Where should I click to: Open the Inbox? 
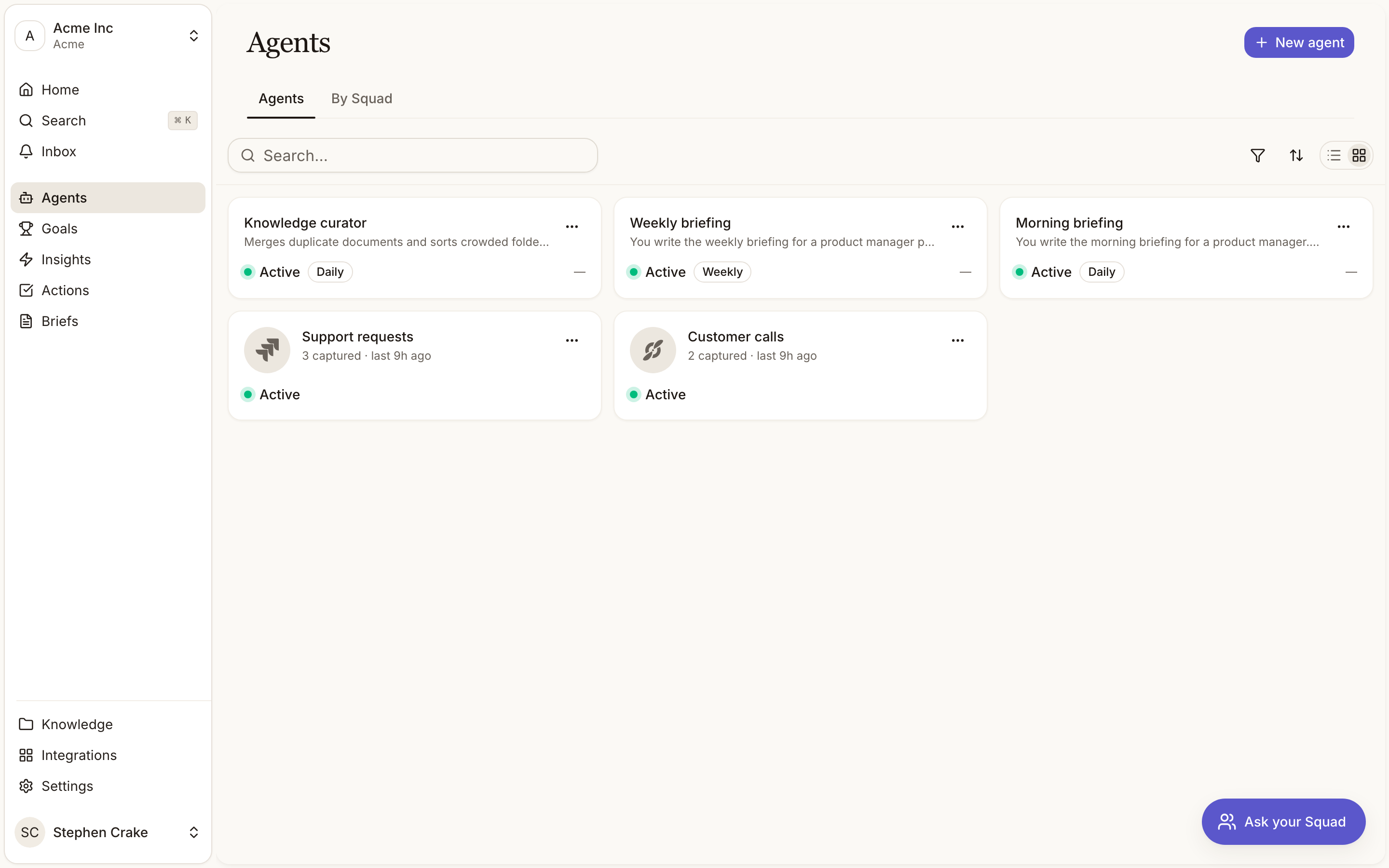[108, 151]
